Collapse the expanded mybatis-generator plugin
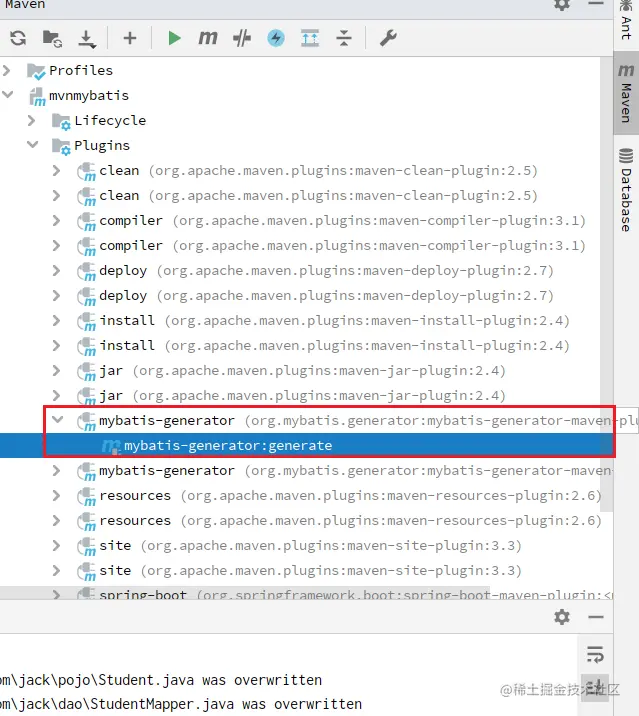The image size is (639, 716). [58, 419]
